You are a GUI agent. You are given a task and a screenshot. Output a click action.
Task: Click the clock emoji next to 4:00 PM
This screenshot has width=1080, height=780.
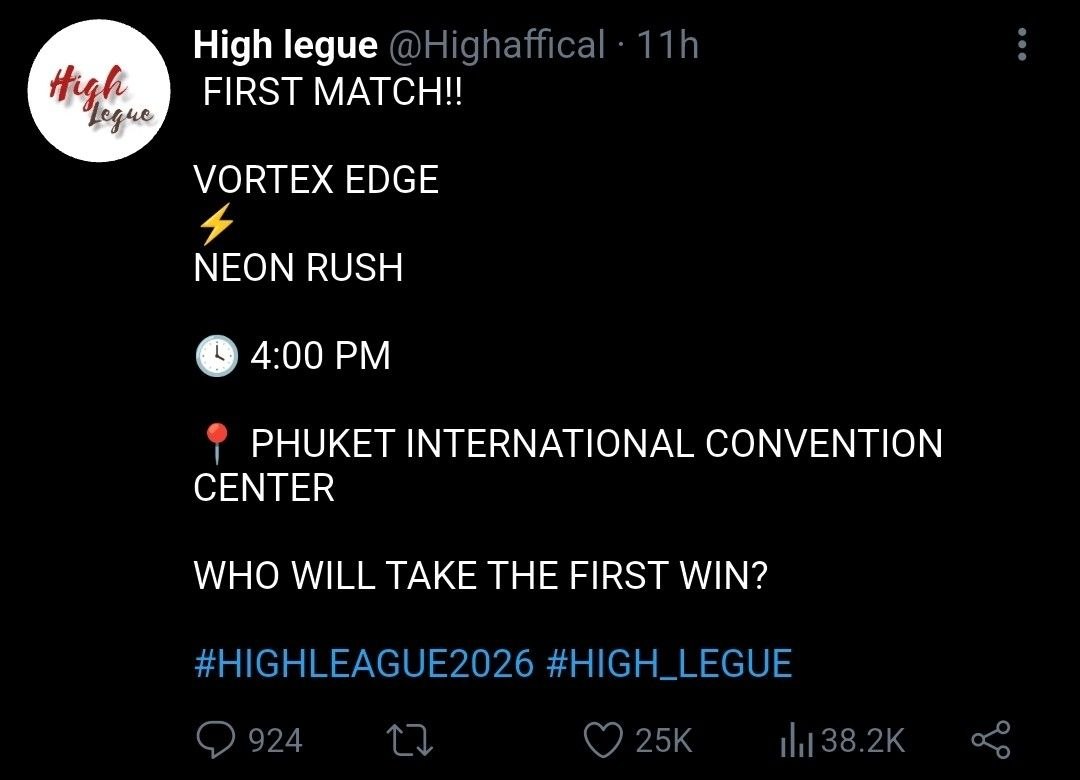point(217,356)
